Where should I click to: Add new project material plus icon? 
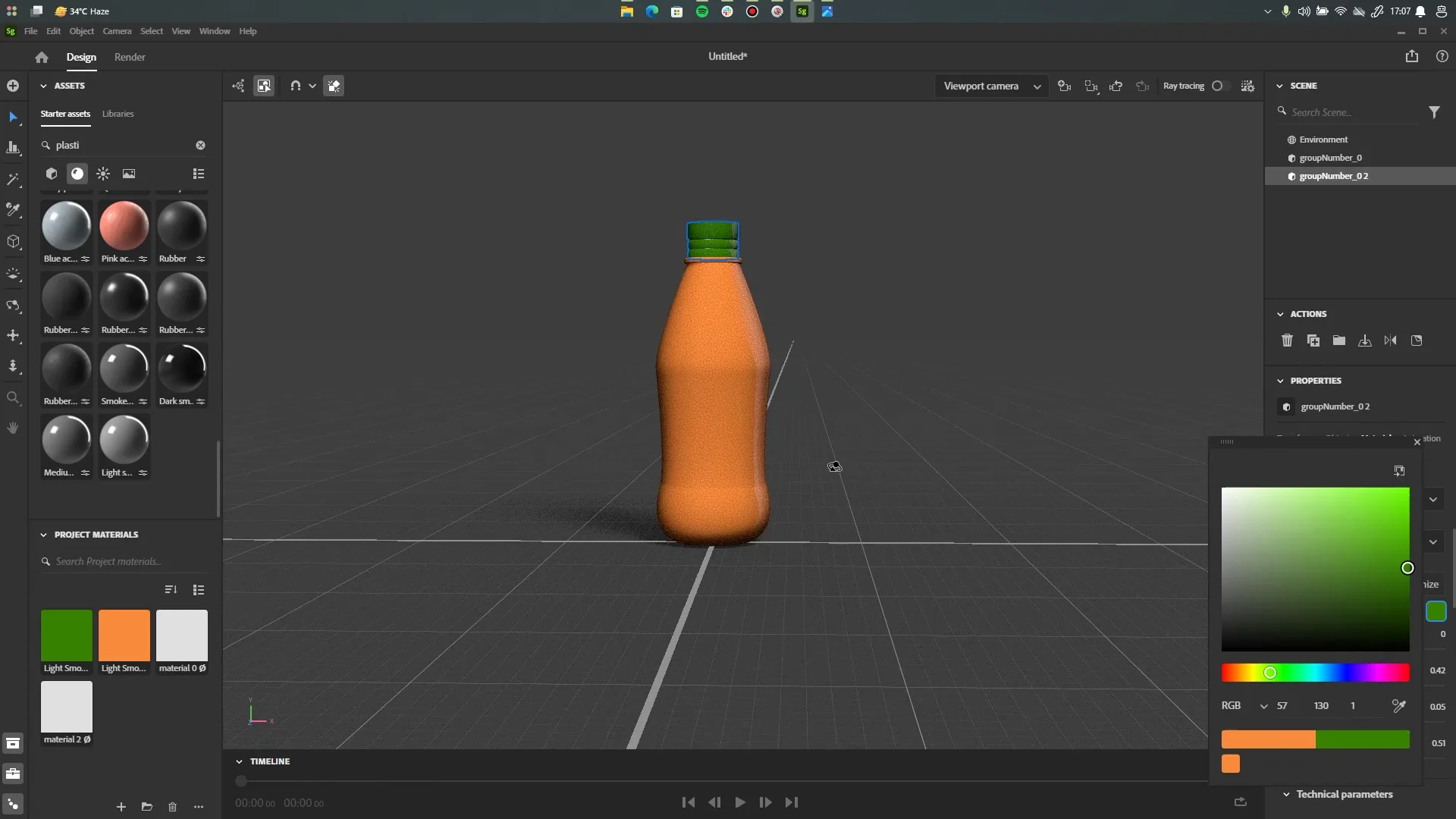click(121, 807)
